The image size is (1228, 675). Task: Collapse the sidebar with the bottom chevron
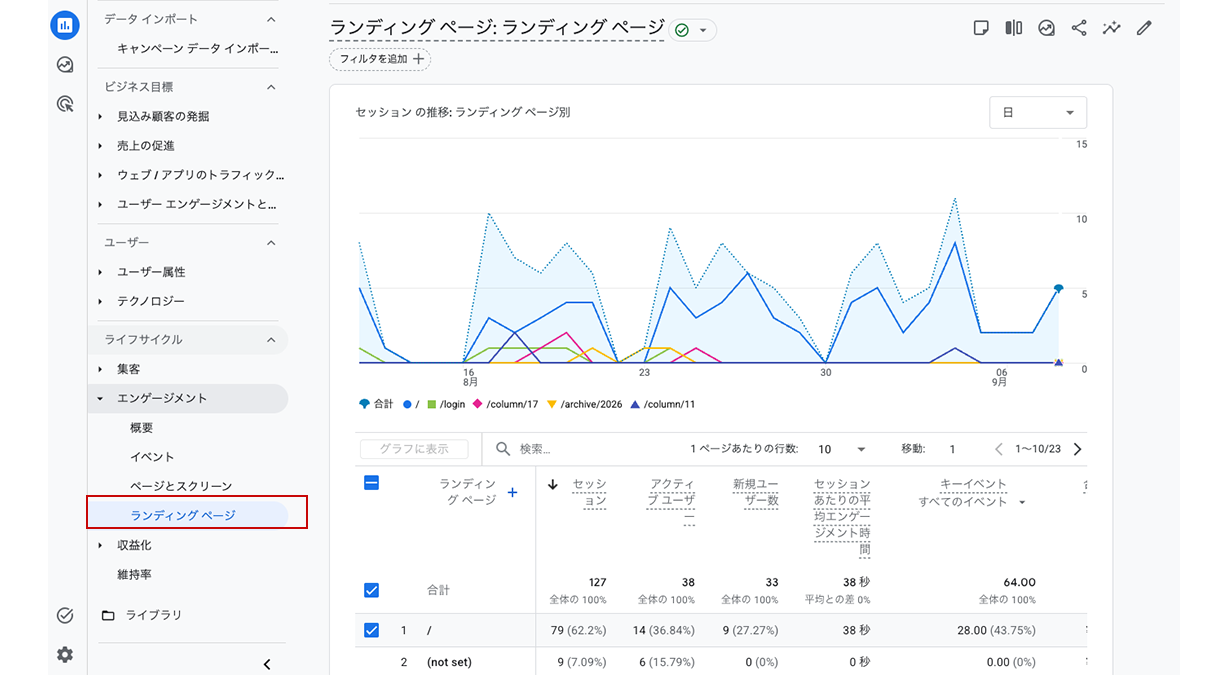(267, 664)
